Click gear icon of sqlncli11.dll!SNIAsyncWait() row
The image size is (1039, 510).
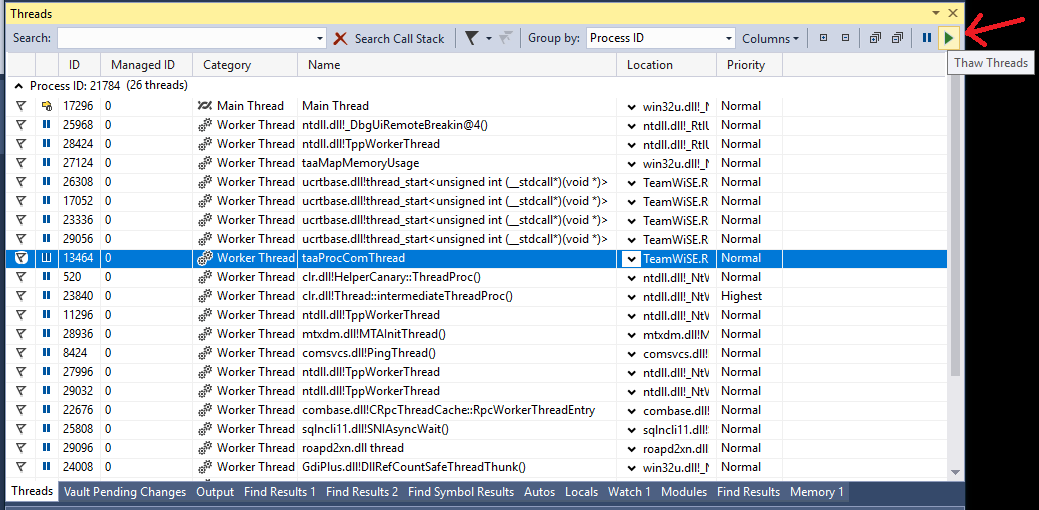pos(204,429)
